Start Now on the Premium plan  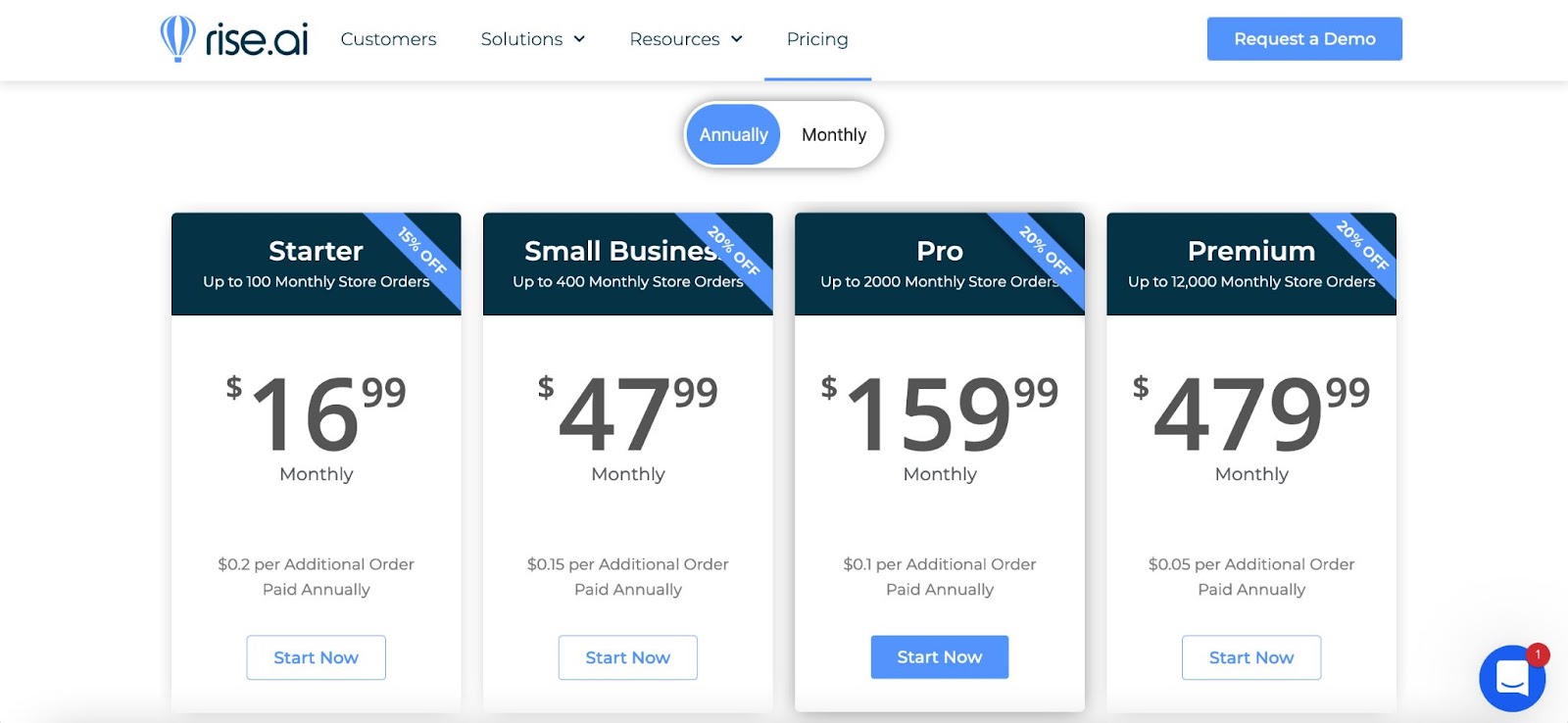click(x=1250, y=657)
